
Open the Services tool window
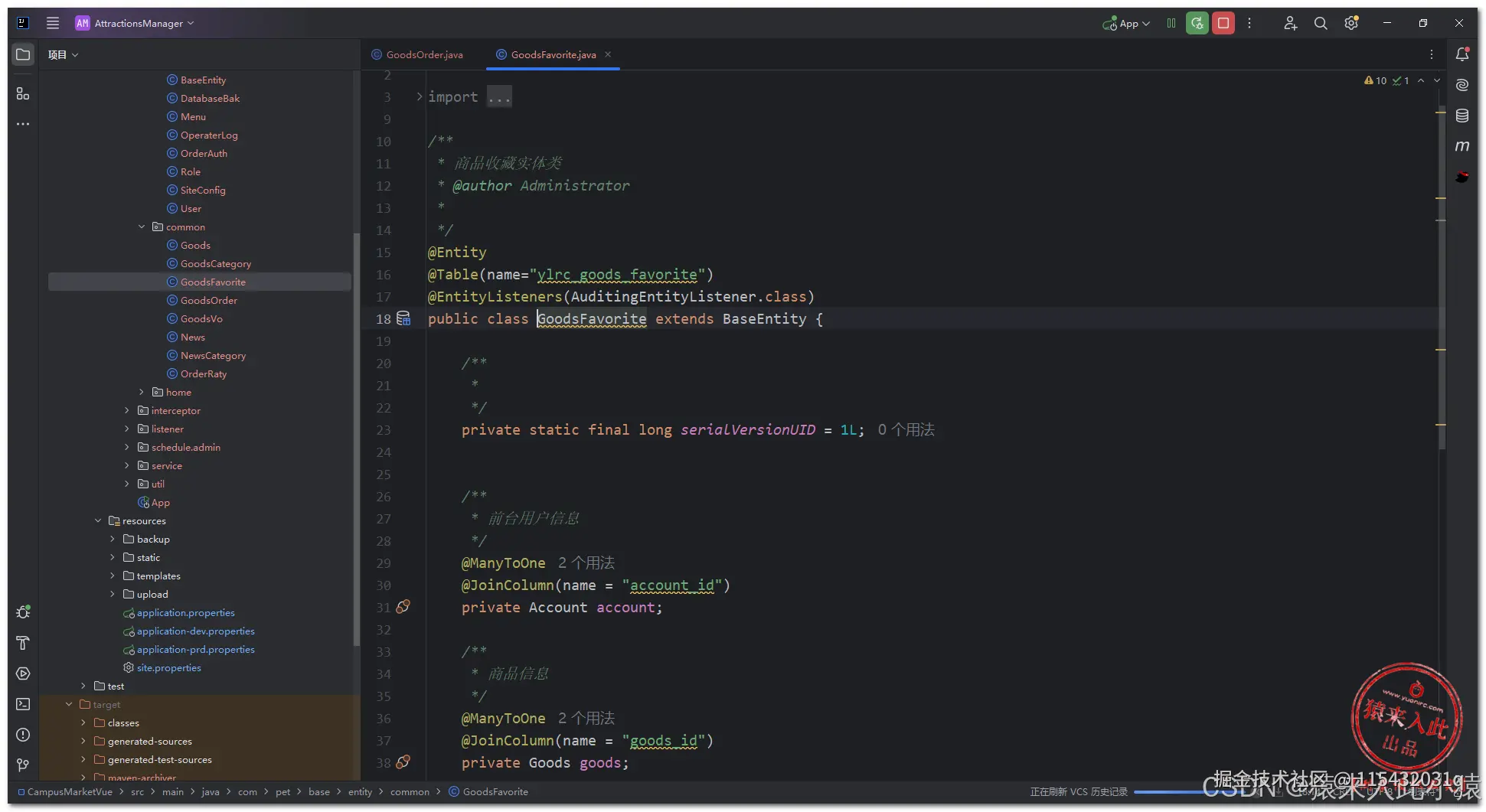[x=23, y=673]
